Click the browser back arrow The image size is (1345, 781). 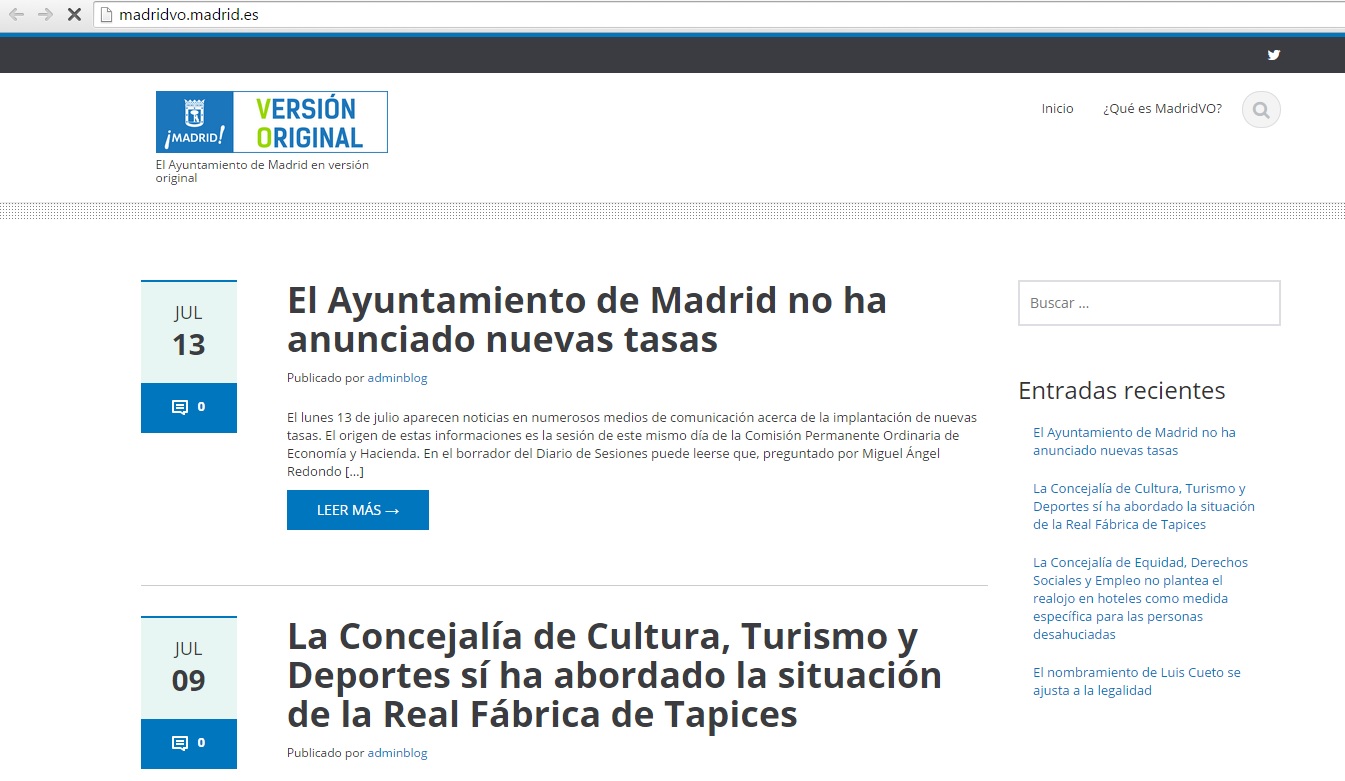[x=17, y=15]
